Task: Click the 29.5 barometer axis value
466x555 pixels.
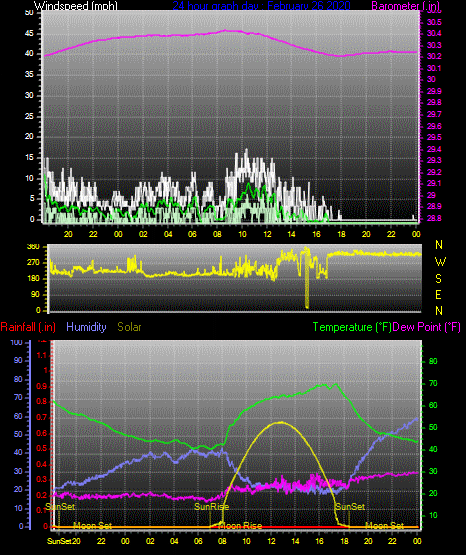Action: coord(434,137)
